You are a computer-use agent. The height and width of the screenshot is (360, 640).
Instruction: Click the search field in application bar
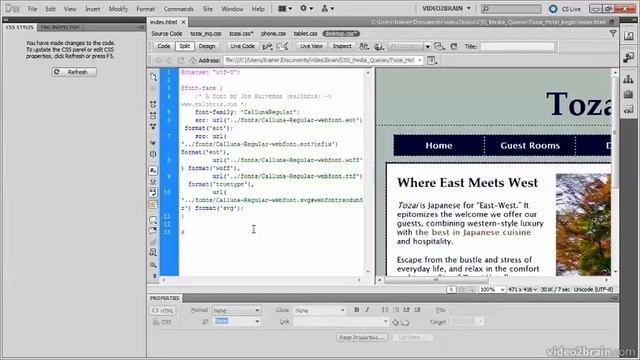511,9
